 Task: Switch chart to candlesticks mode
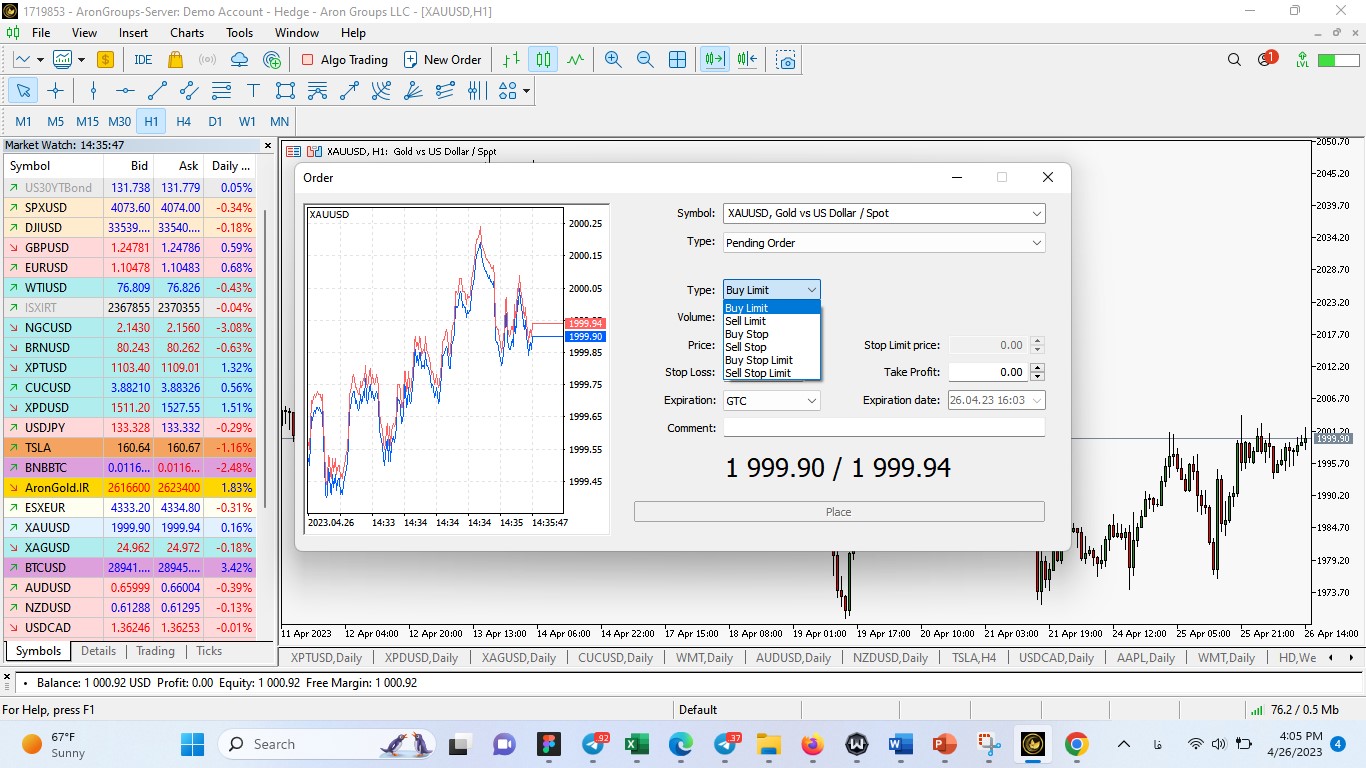[x=543, y=60]
